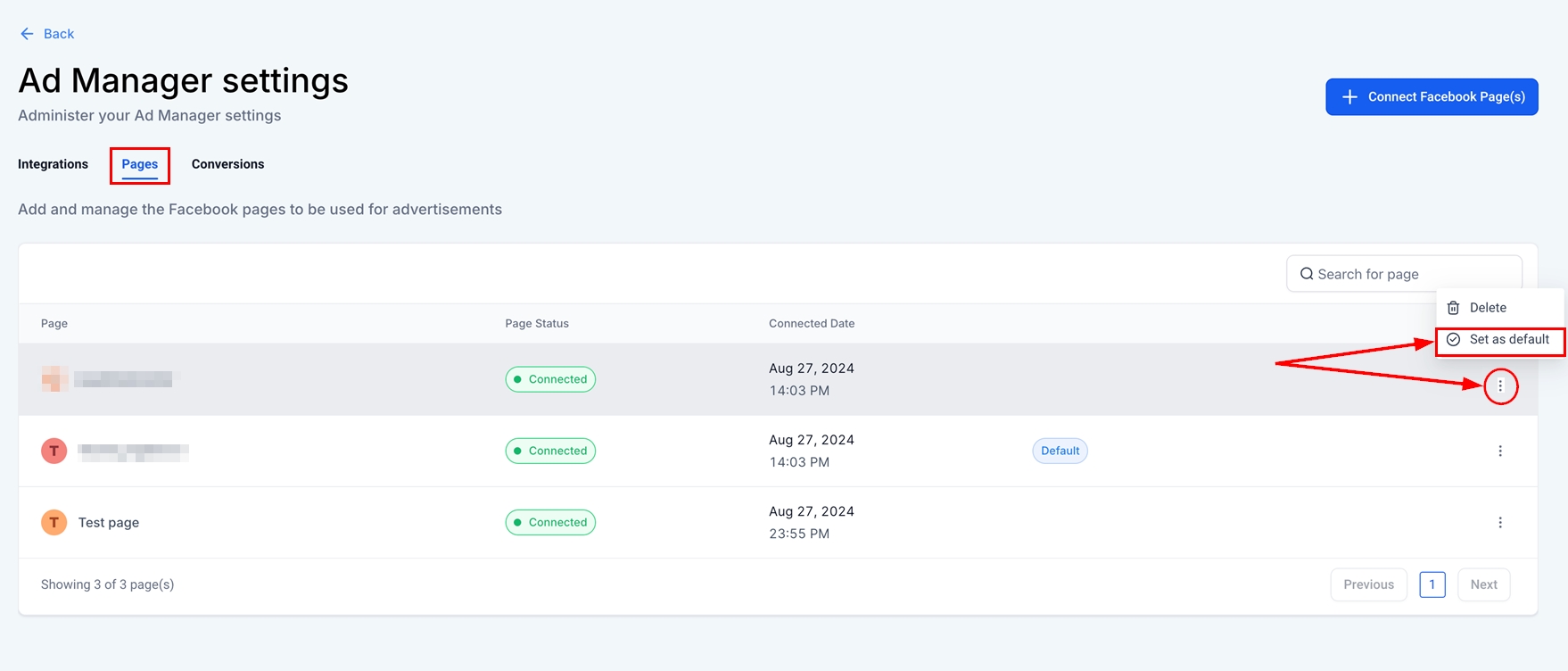Click the magnifier icon in search box
The height and width of the screenshot is (671, 1568).
tap(1307, 274)
